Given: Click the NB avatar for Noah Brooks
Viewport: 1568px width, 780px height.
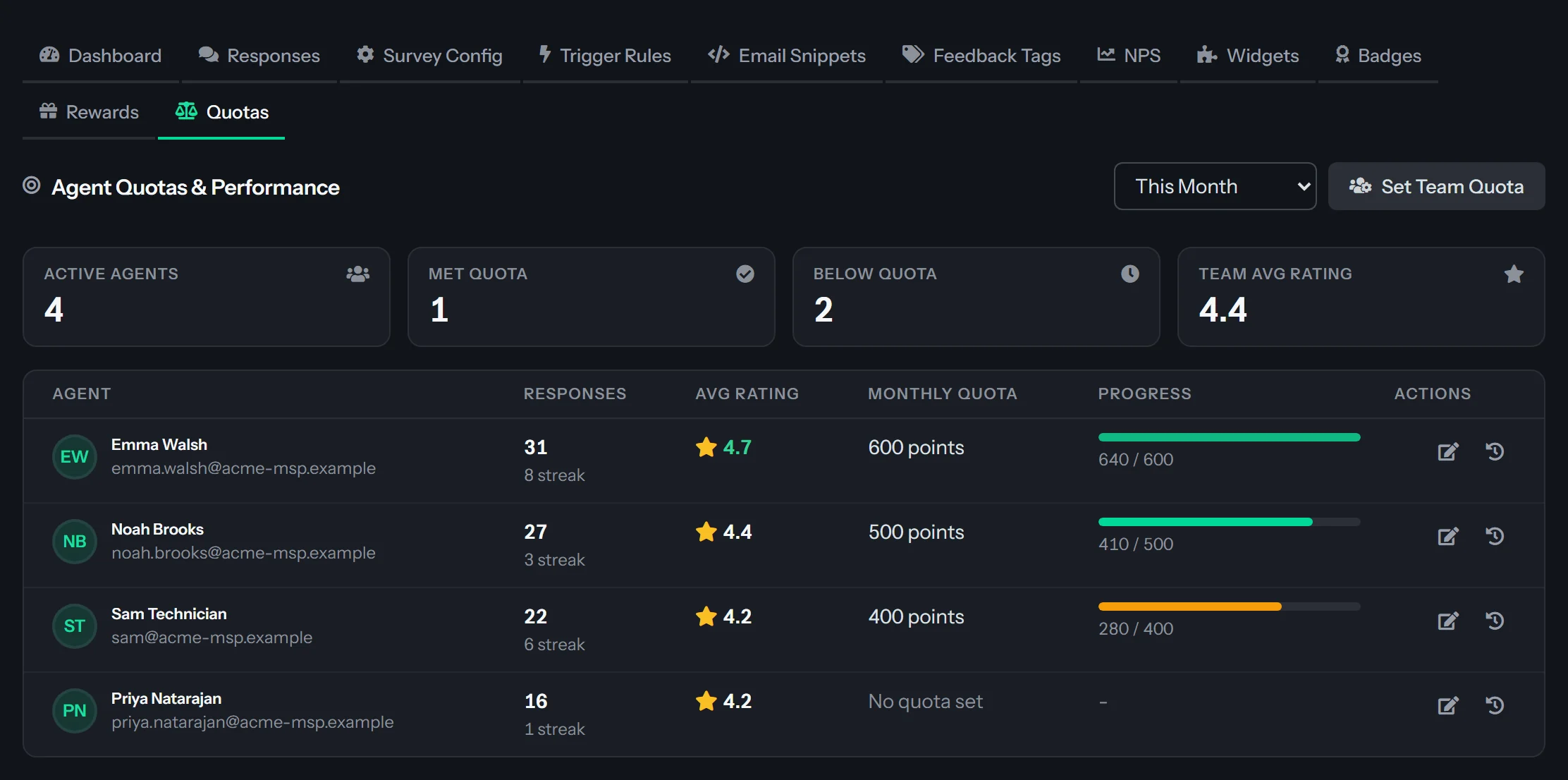Looking at the screenshot, I should 75,542.
